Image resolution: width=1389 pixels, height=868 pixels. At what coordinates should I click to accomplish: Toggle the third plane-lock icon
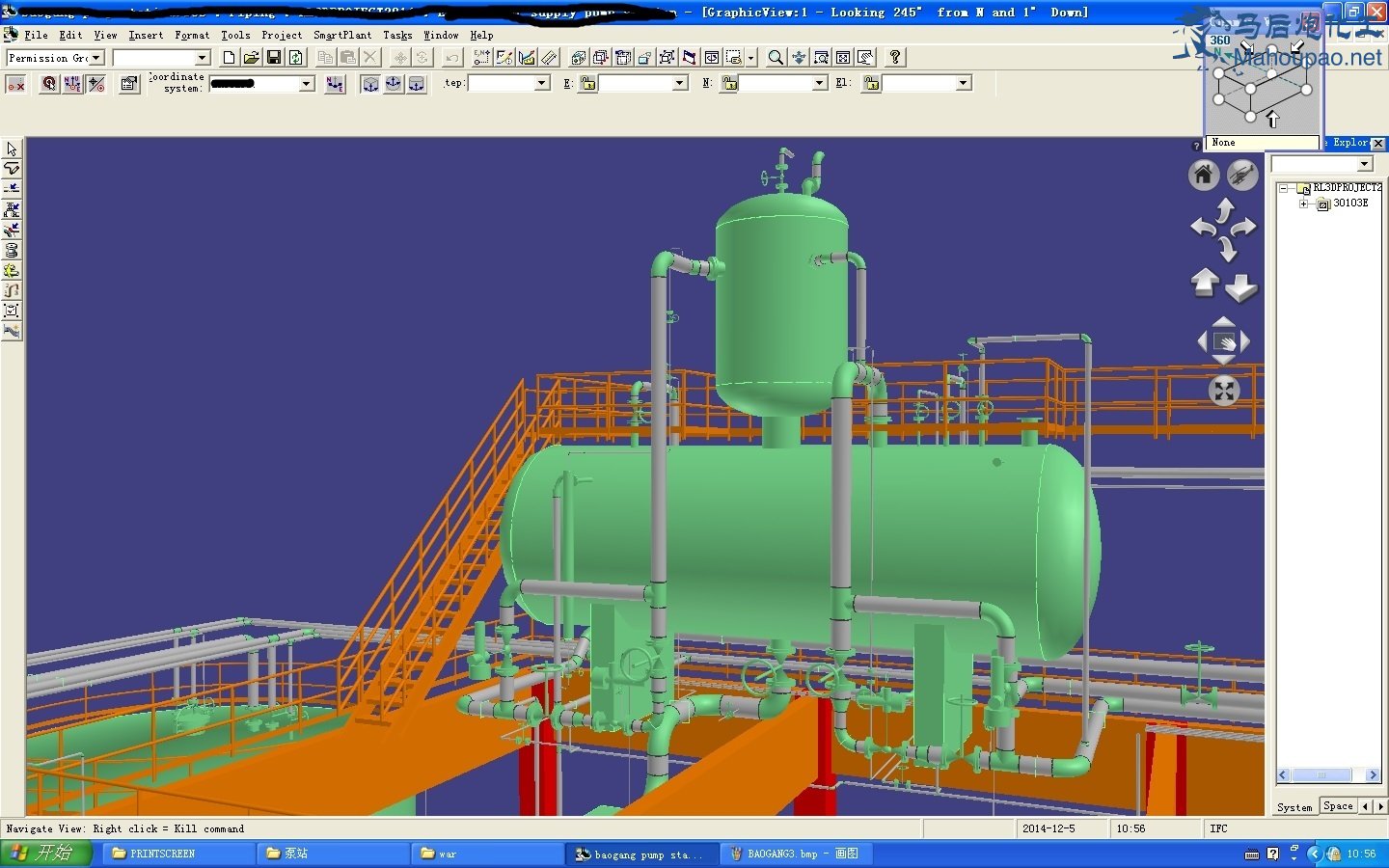[x=416, y=84]
